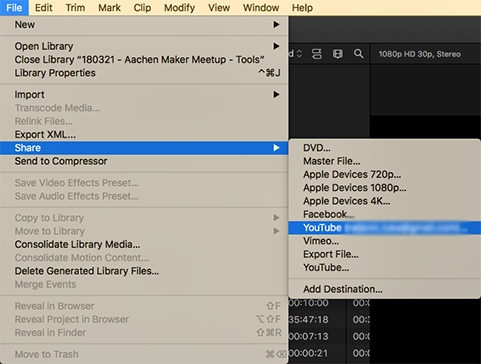The width and height of the screenshot is (481, 364).
Task: Open the filter popup with up-down arrows
Action: [x=297, y=54]
